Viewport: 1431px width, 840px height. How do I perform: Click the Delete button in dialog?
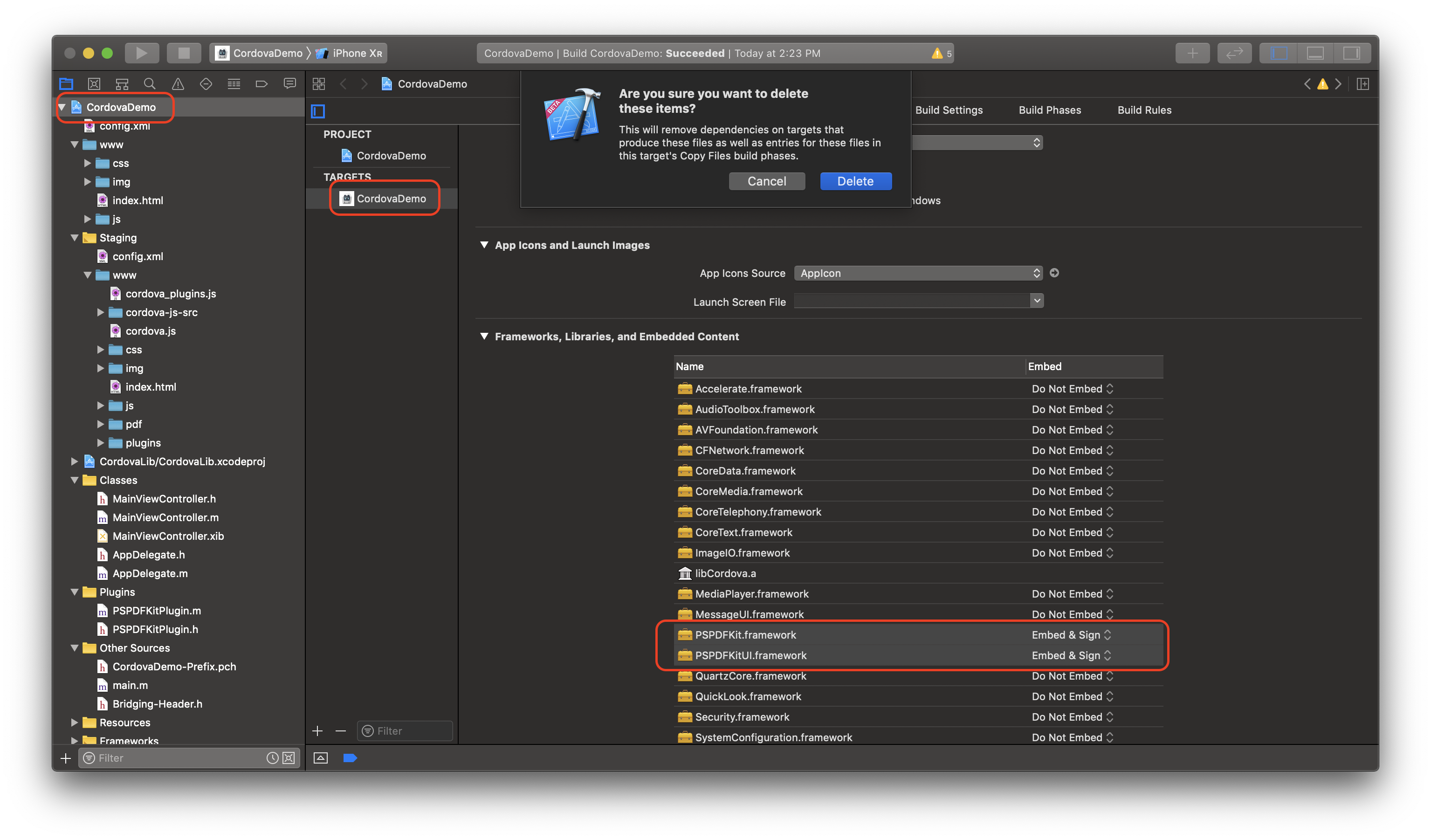[855, 181]
